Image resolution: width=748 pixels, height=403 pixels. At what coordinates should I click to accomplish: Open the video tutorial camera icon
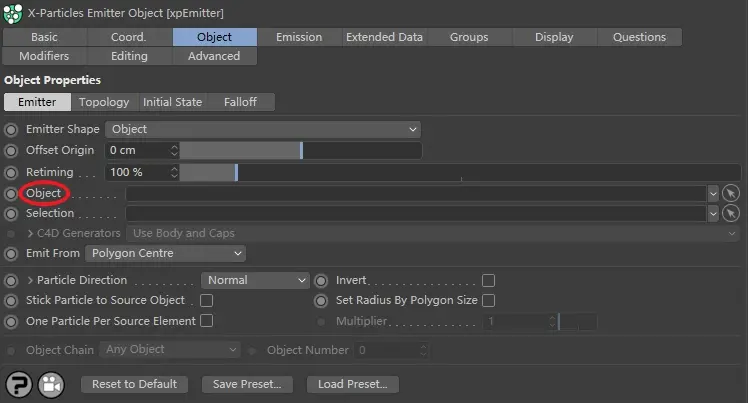click(51, 384)
